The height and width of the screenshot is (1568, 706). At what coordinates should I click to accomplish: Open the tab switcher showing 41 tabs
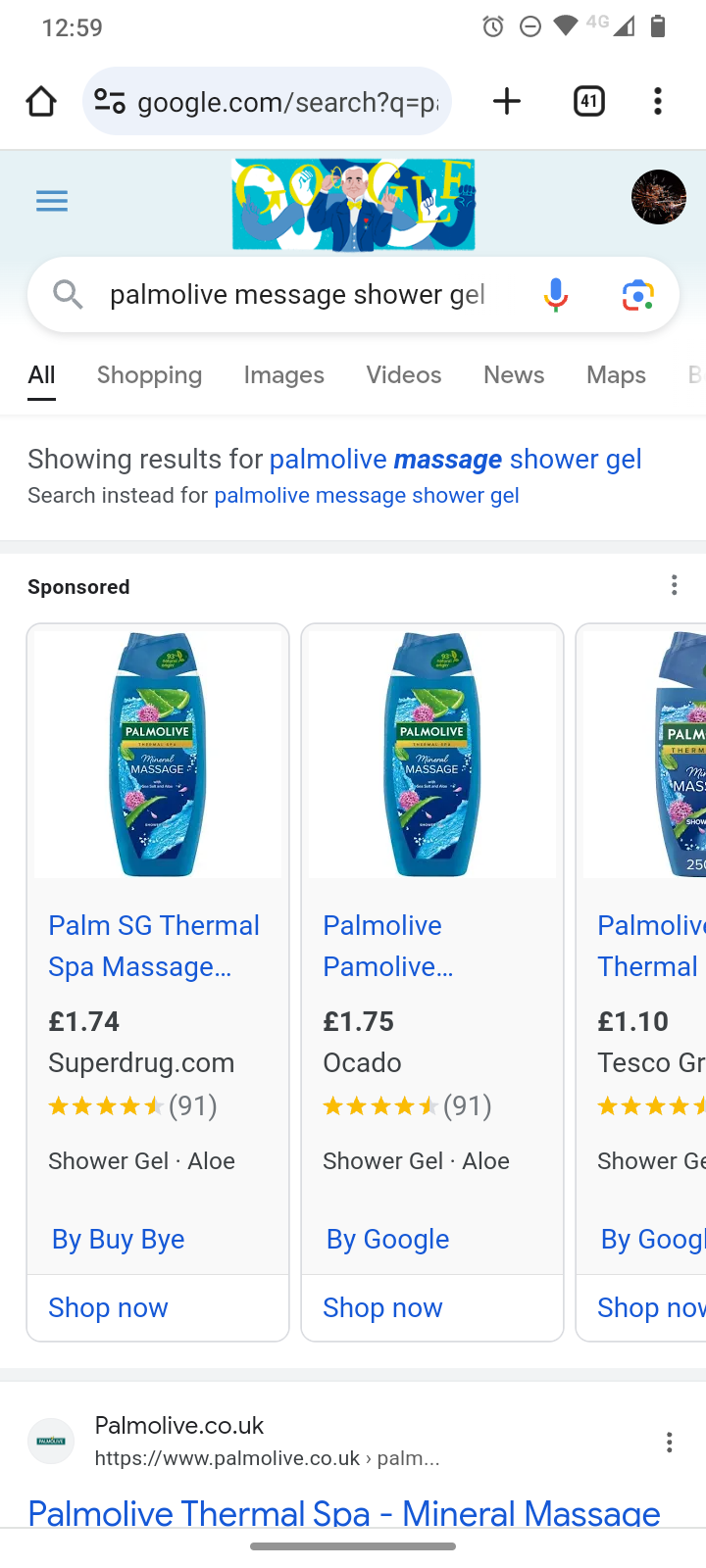click(588, 101)
